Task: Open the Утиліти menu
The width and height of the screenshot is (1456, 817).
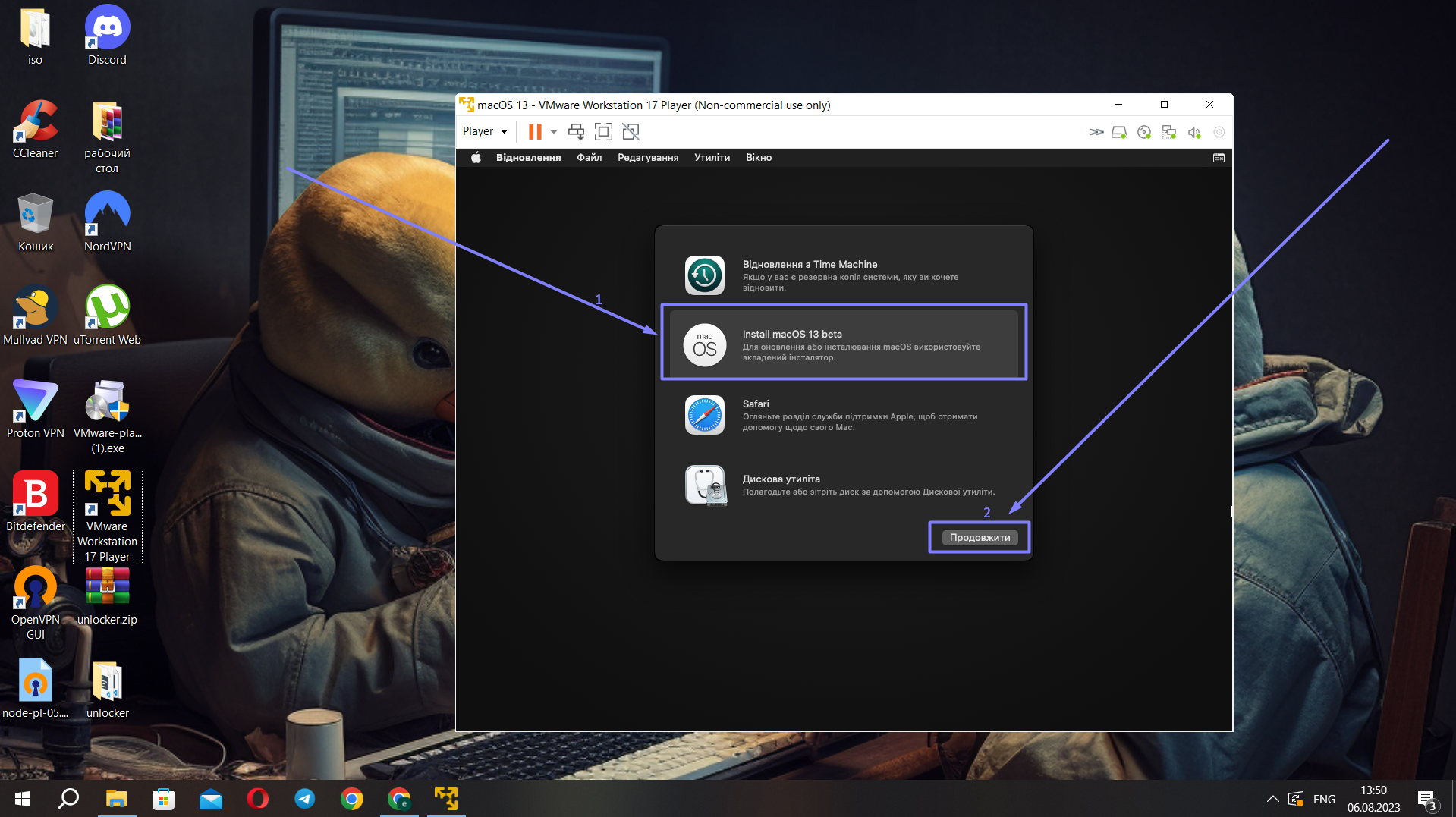Action: [712, 158]
